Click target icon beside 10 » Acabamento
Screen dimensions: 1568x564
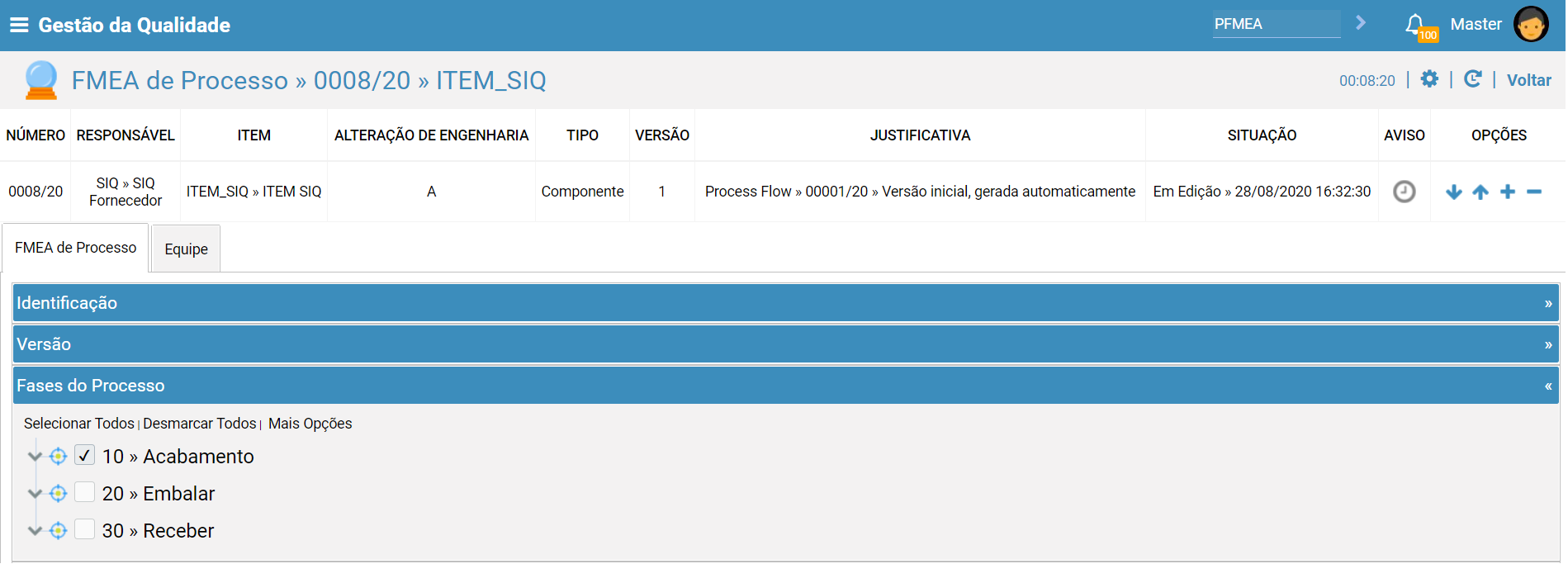click(x=58, y=456)
